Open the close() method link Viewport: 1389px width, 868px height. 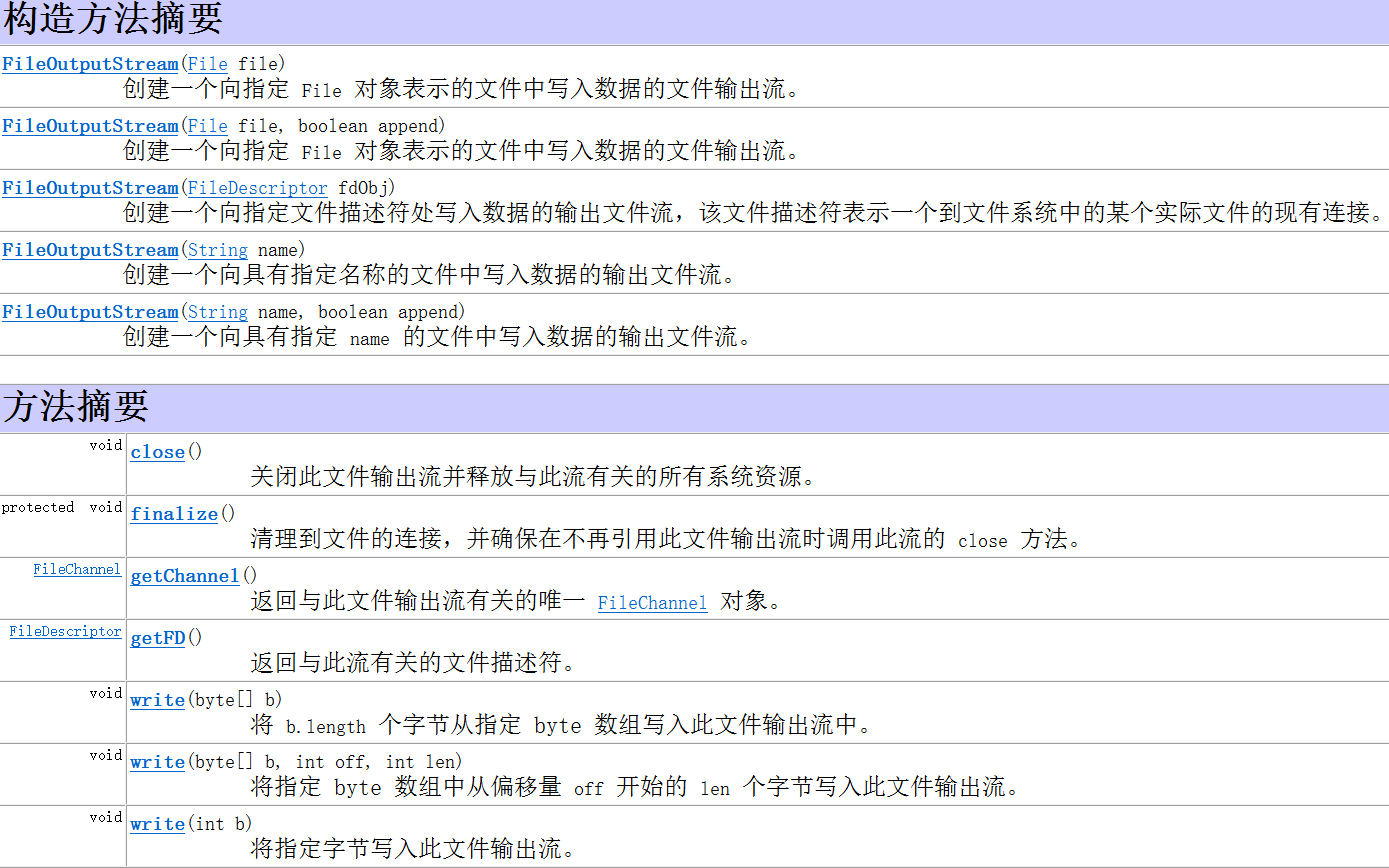[158, 452]
